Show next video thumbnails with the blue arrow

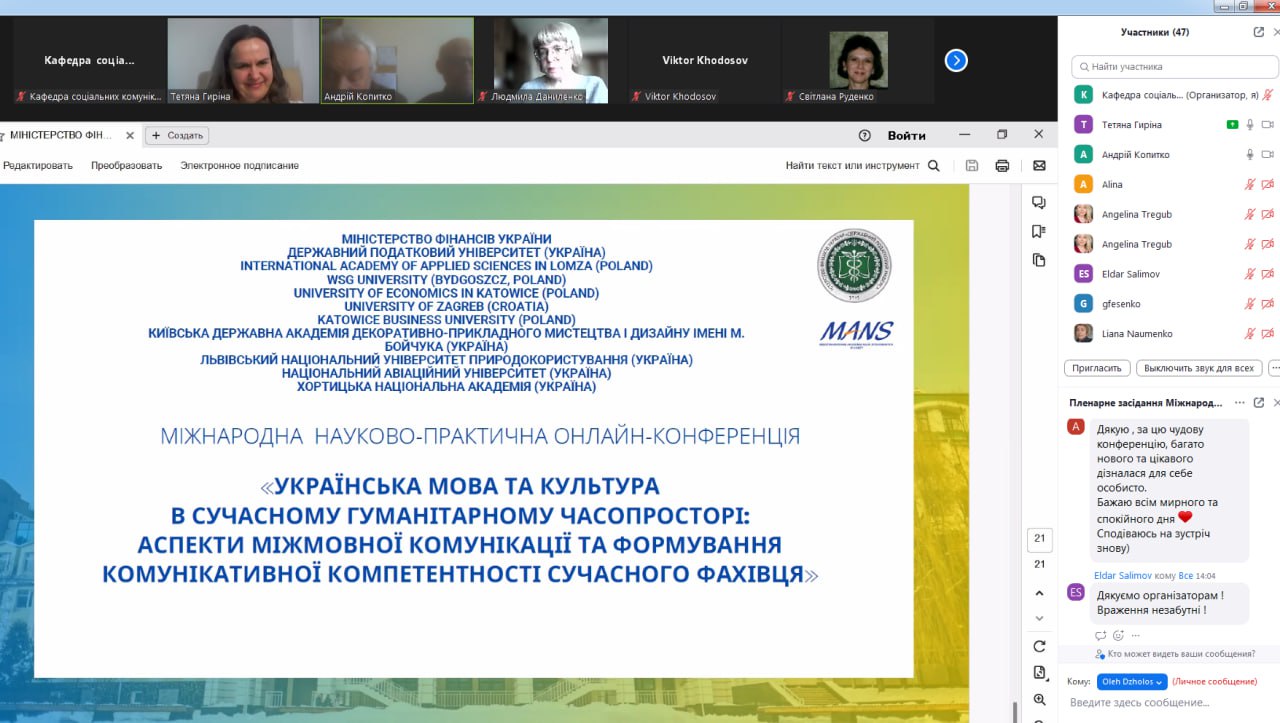(x=956, y=61)
